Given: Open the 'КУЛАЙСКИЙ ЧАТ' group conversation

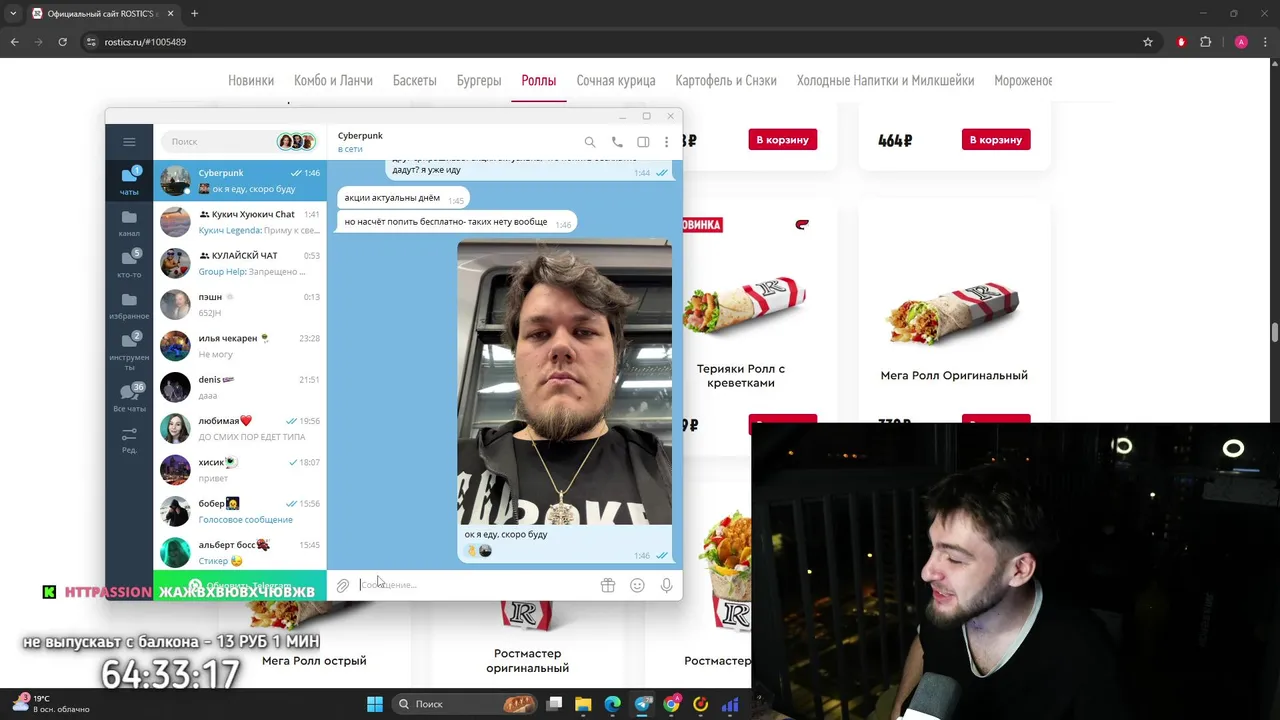Looking at the screenshot, I should coord(240,263).
